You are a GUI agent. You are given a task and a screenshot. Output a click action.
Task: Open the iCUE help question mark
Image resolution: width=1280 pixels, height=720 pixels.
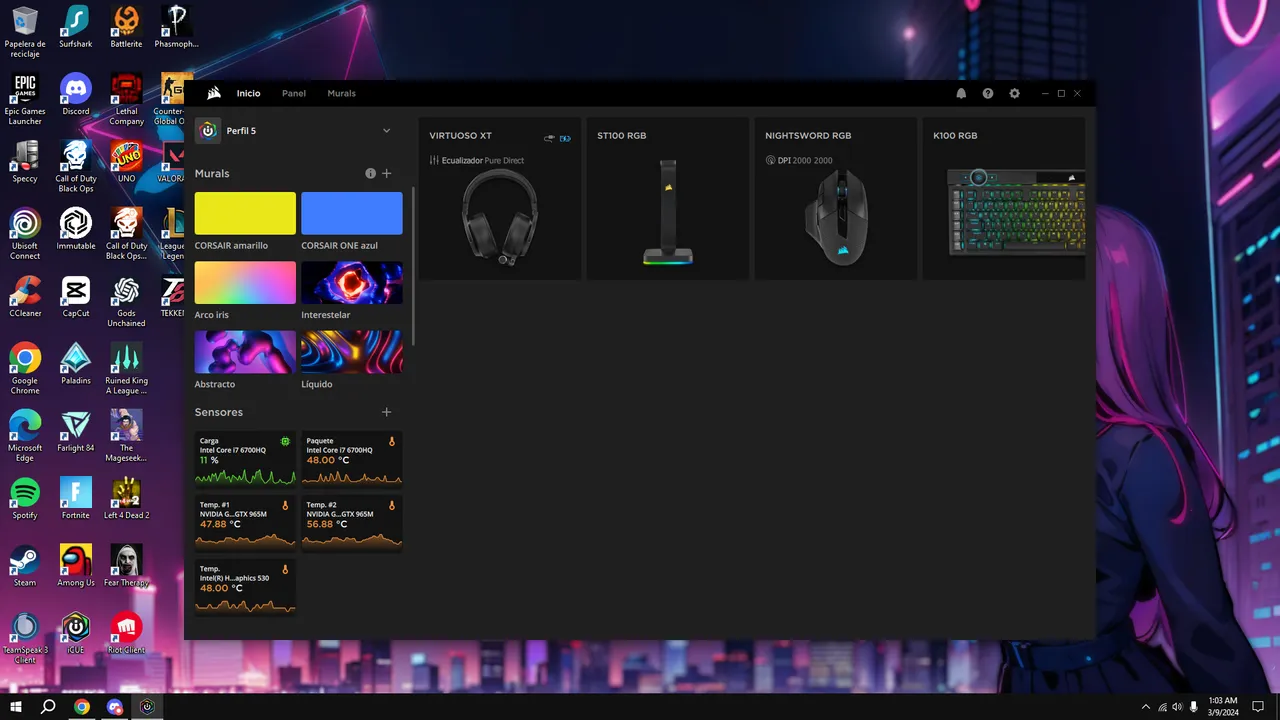pyautogui.click(x=988, y=93)
